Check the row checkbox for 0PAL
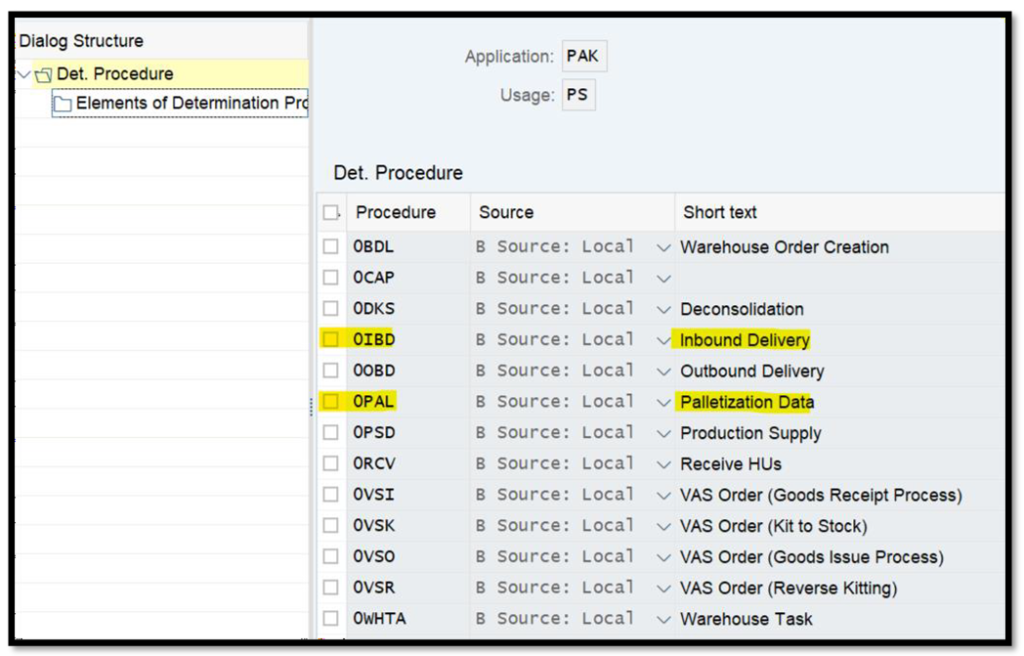Screen dimensions: 1024x656 (330, 402)
